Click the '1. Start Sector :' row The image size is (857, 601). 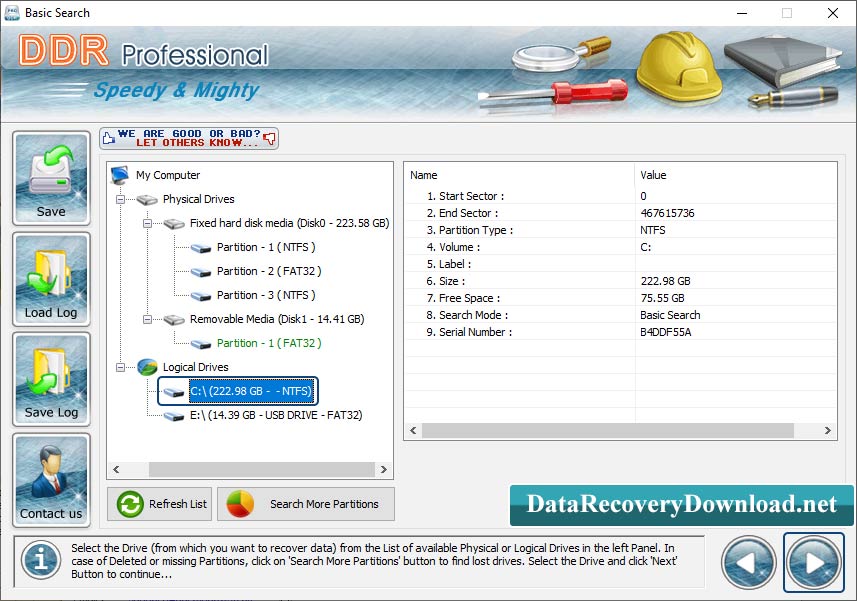(x=621, y=196)
